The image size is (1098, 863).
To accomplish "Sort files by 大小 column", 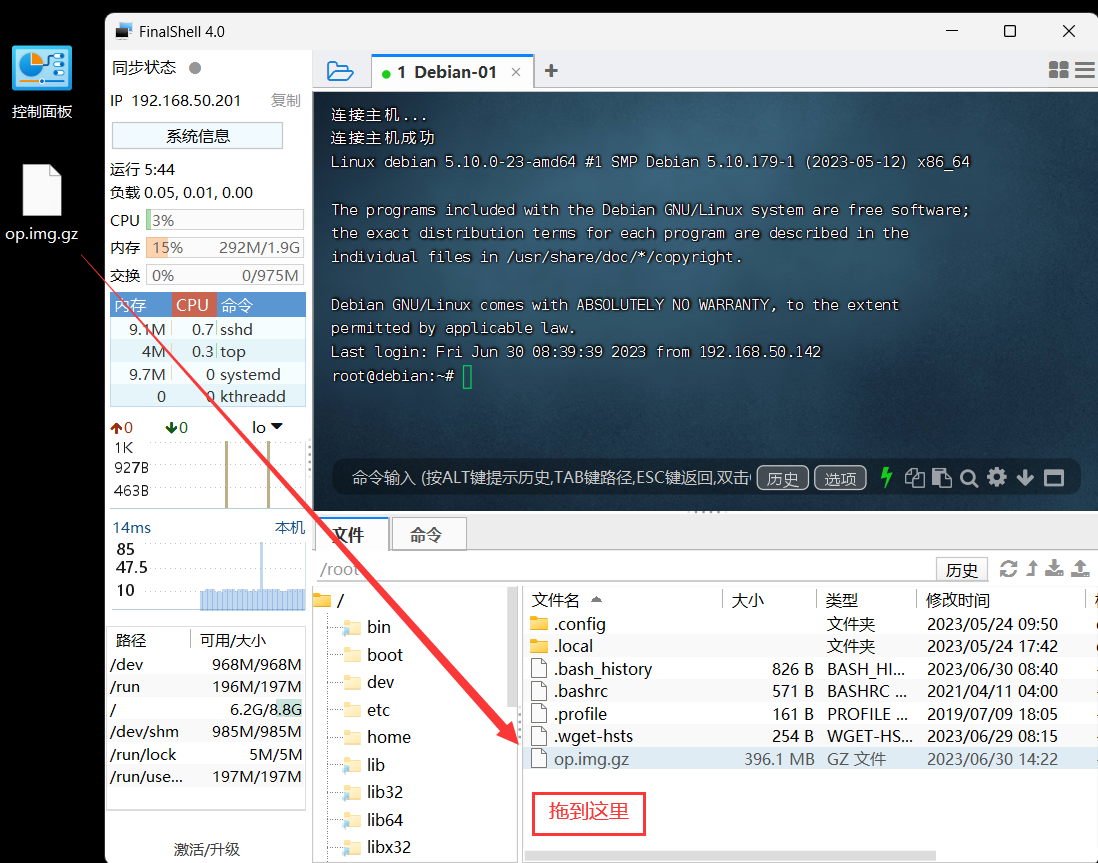I will (748, 600).
